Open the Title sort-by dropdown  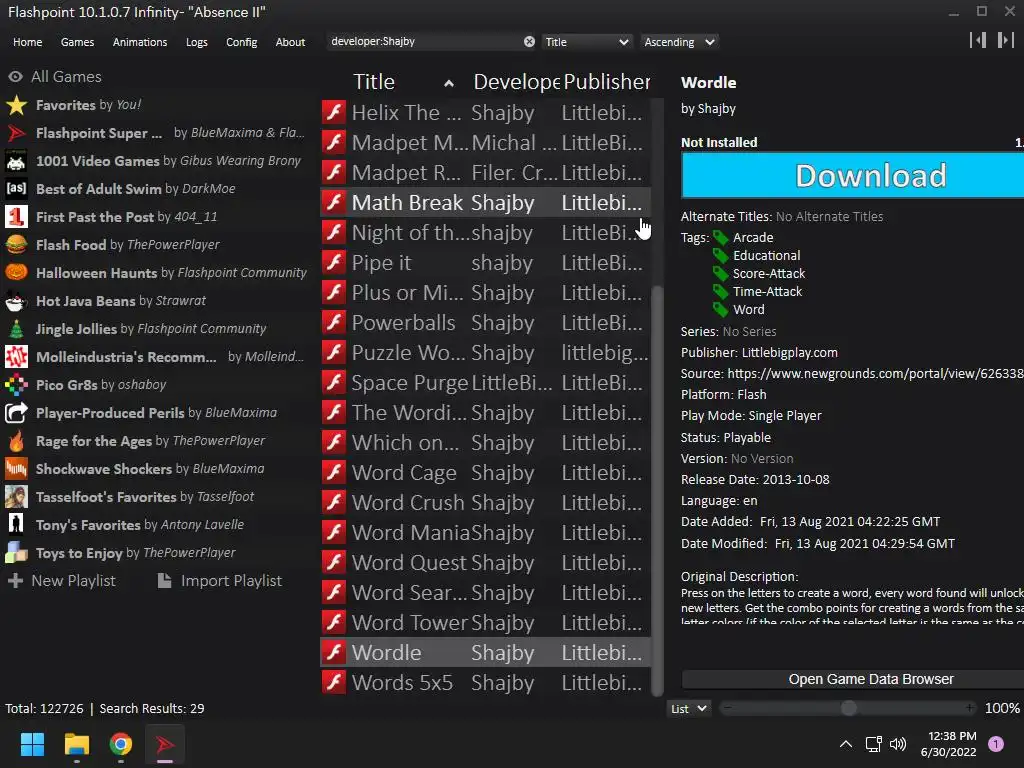point(586,42)
